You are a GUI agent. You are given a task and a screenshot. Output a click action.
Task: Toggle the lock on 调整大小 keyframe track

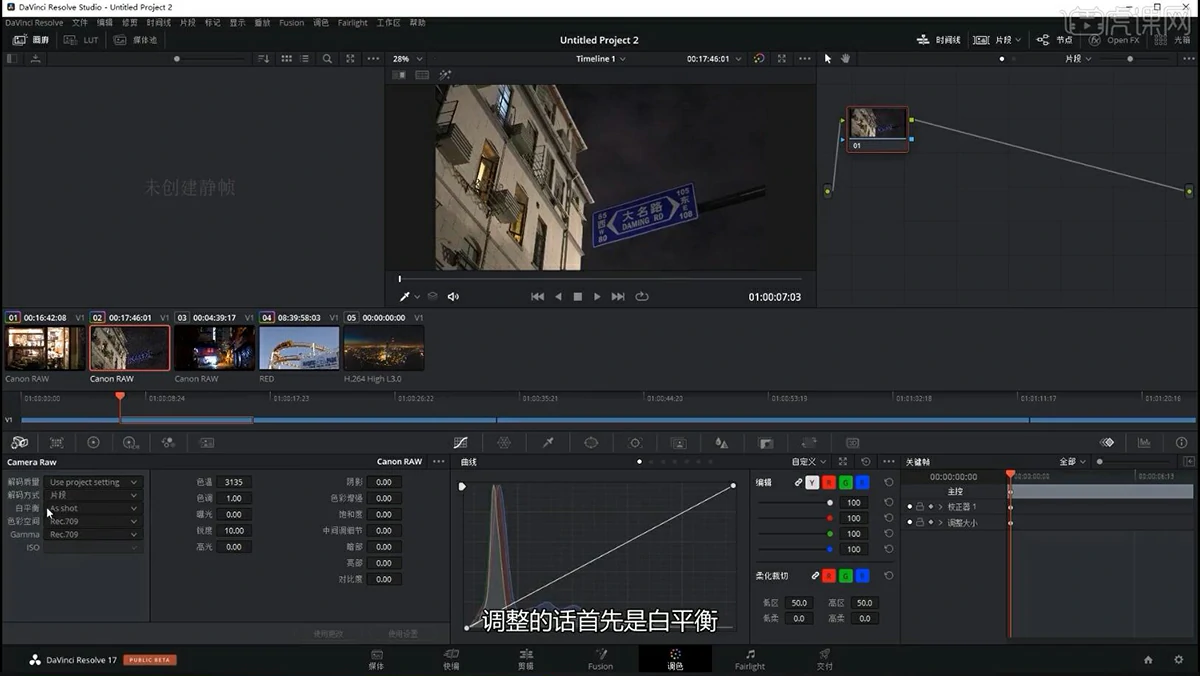pos(920,522)
